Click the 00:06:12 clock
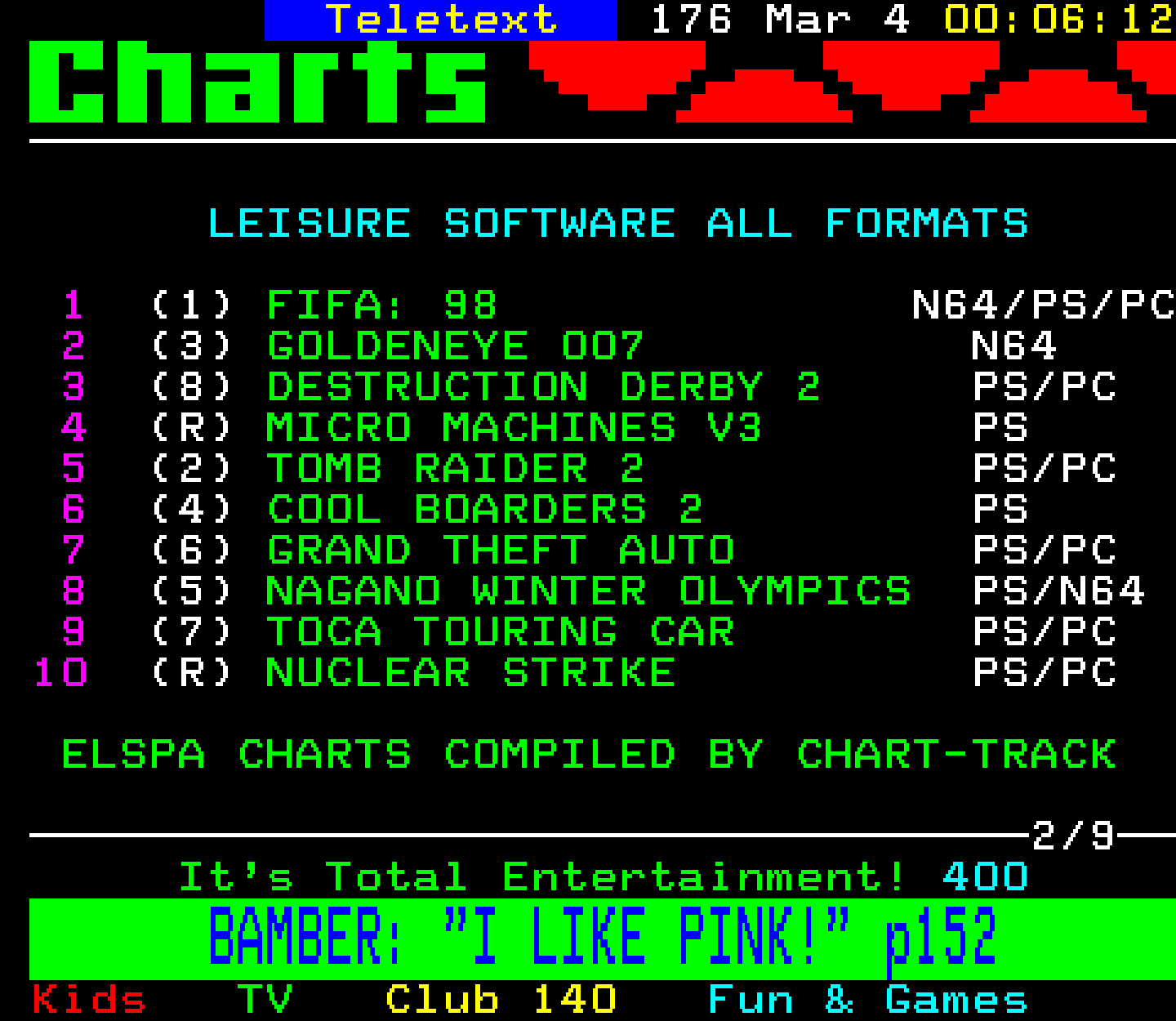The width and height of the screenshot is (1176, 1021). pos(1059,20)
